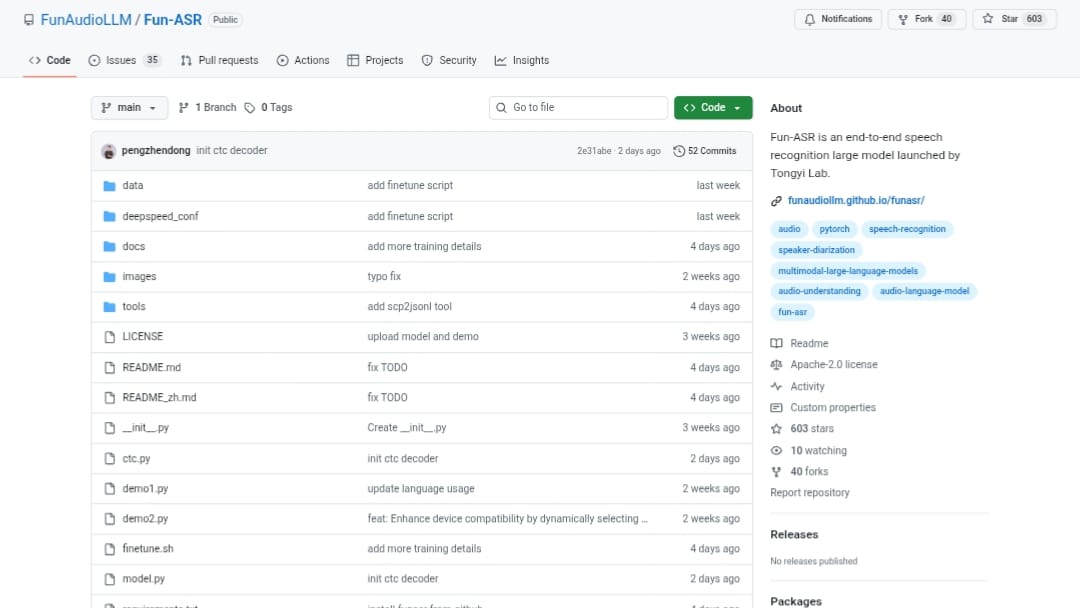
Task: Click the tag icon next to 0 Tags
Action: [x=250, y=107]
